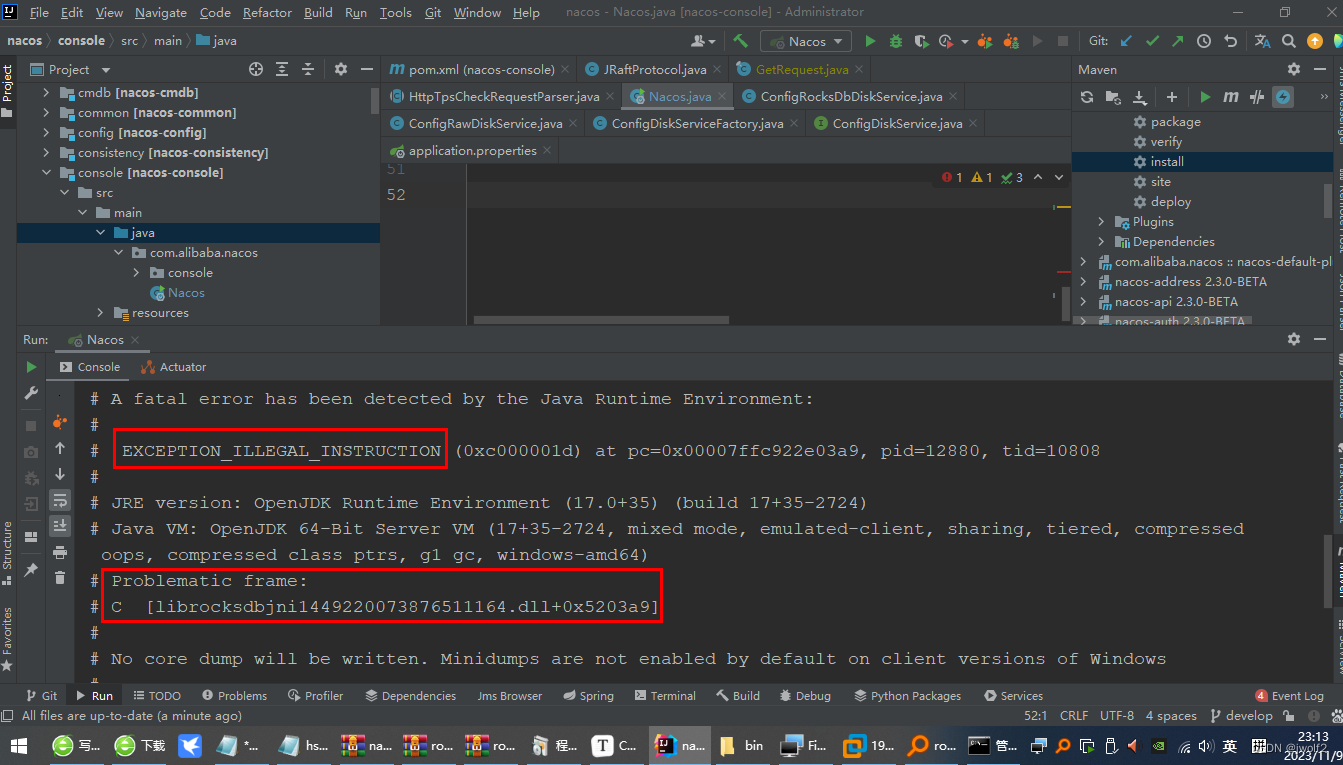Open Project panel options gear
1343x765 pixels.
coord(341,69)
